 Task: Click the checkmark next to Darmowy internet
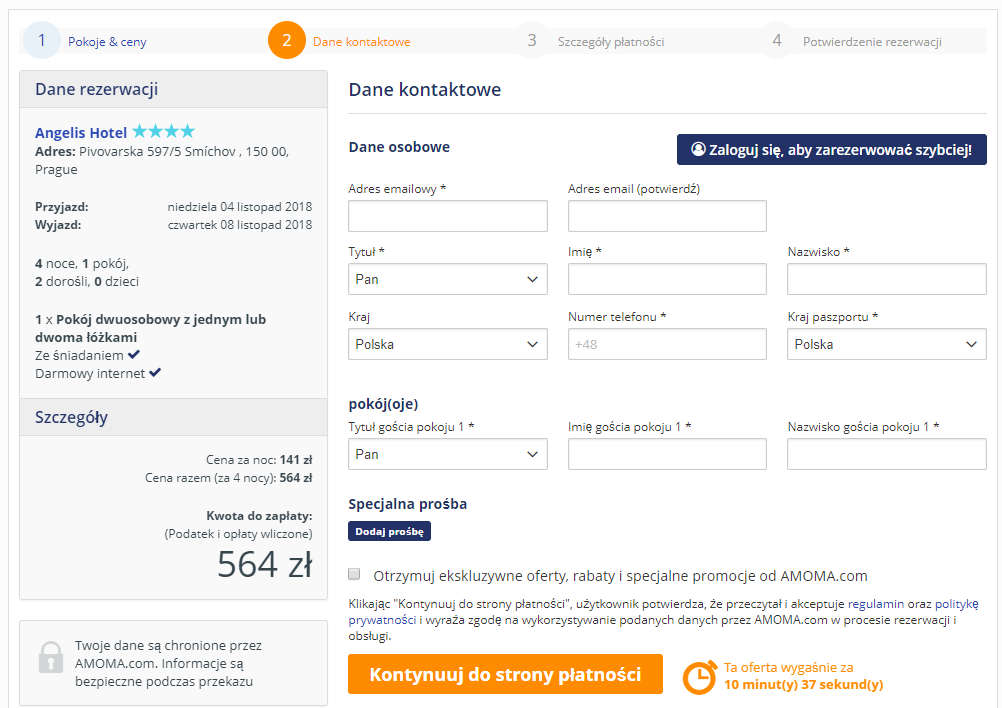(x=155, y=373)
